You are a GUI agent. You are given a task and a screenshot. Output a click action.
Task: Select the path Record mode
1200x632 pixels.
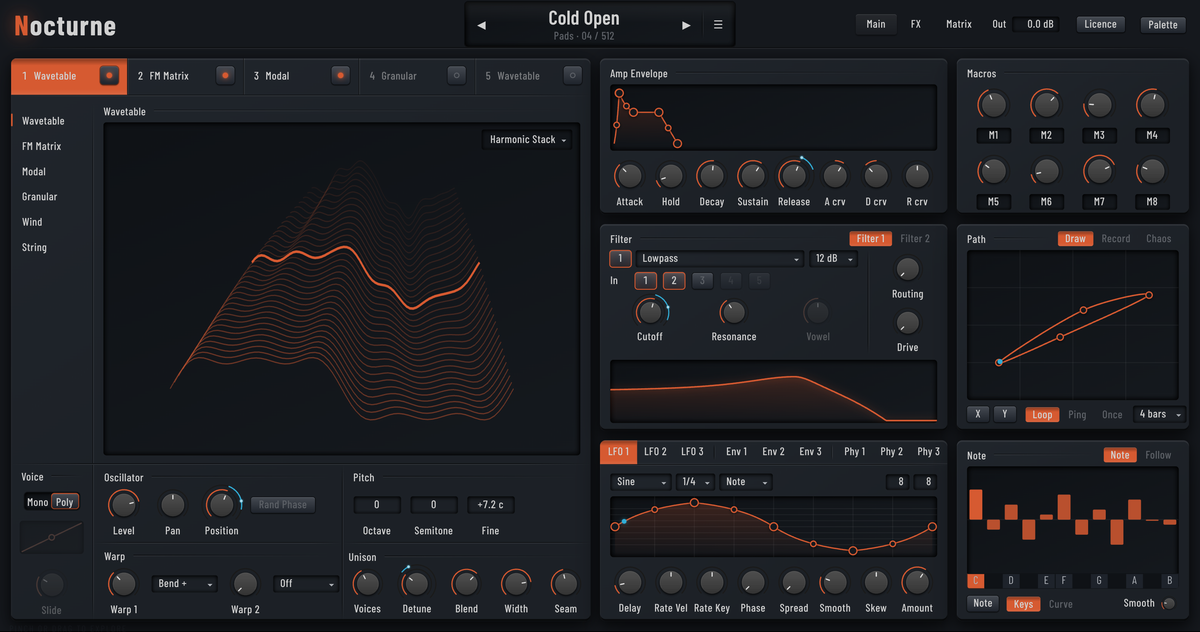pos(1116,239)
